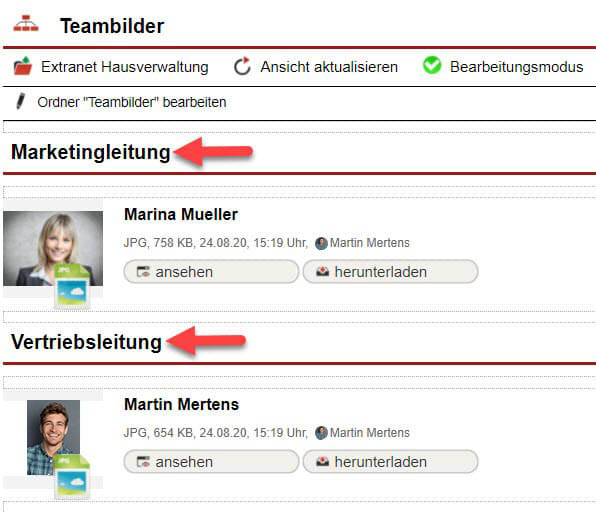Click the red sitemap icon beside Teambilder

click(26, 23)
